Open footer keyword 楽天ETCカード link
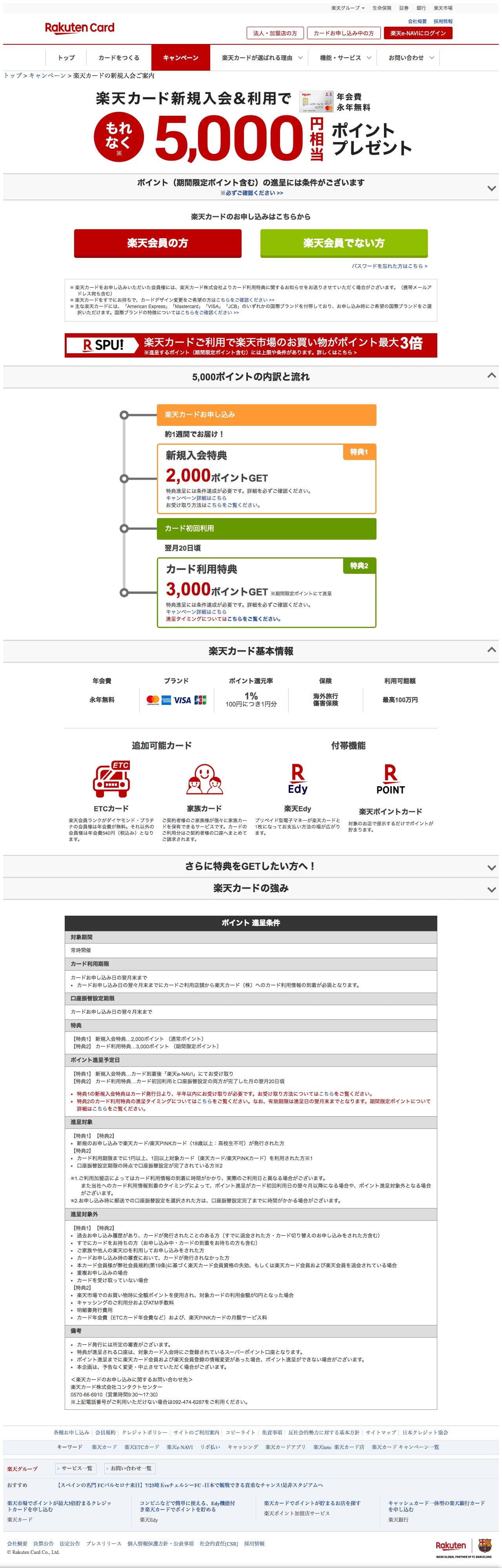Viewport: 502px width, 1568px height. [142, 1447]
